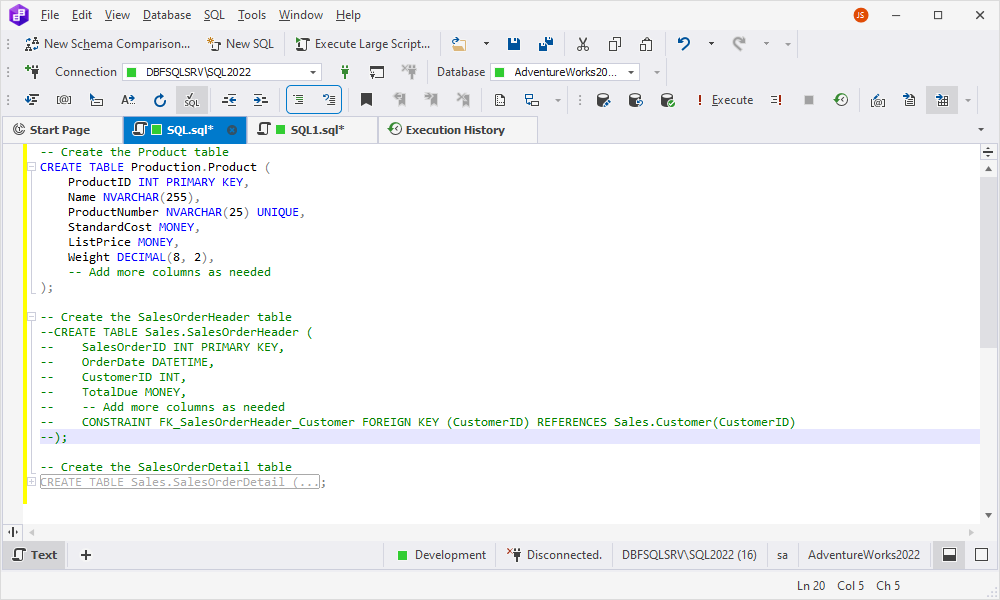Toggle a bookmark on the current line
This screenshot has width=1000, height=600.
click(366, 100)
